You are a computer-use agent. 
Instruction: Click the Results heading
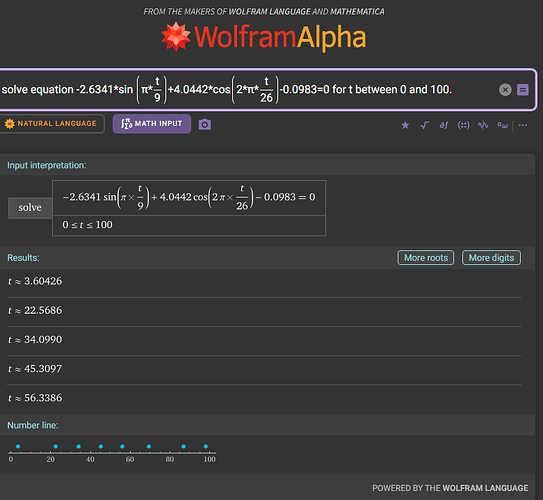click(23, 258)
